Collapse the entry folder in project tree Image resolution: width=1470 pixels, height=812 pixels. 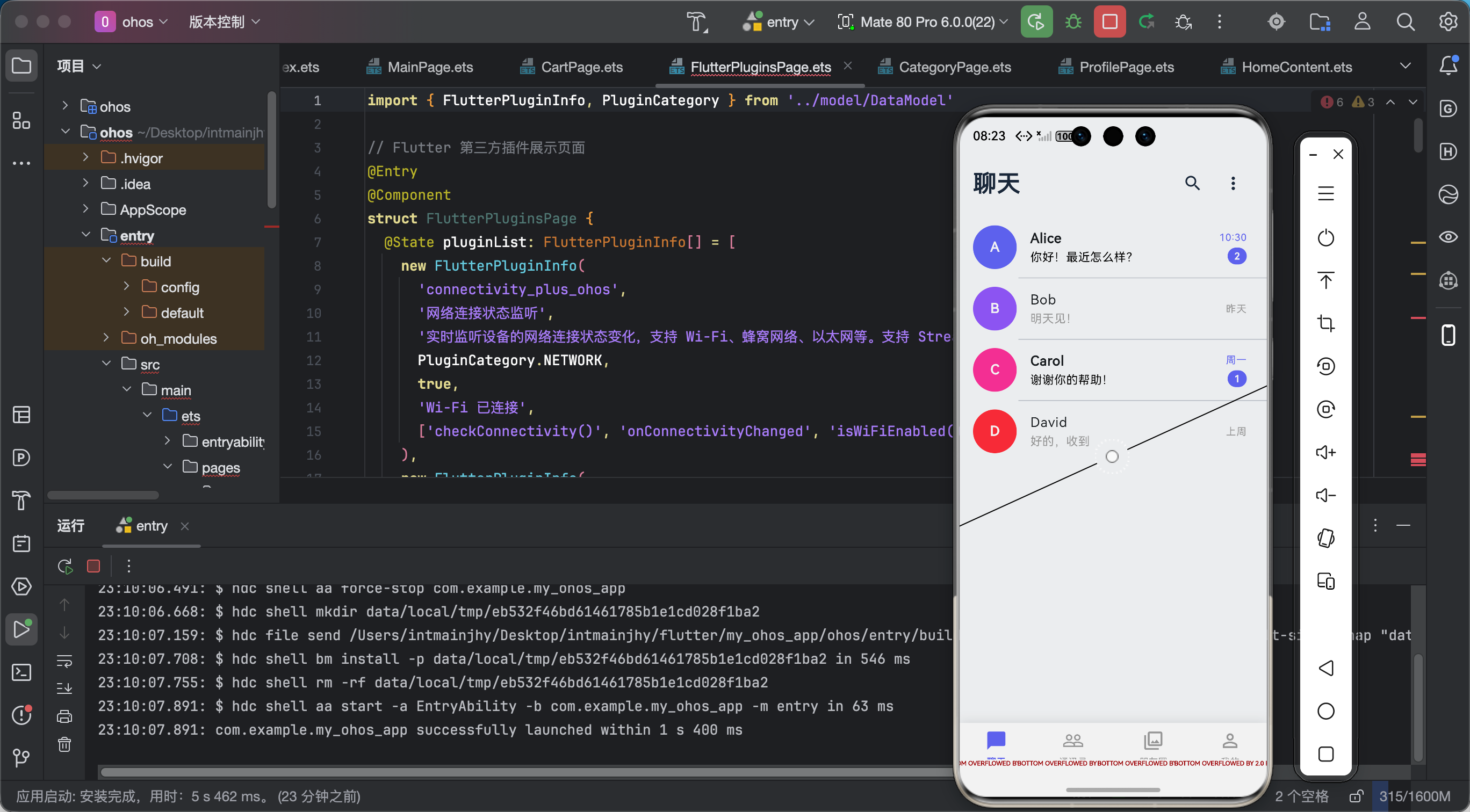coord(86,235)
